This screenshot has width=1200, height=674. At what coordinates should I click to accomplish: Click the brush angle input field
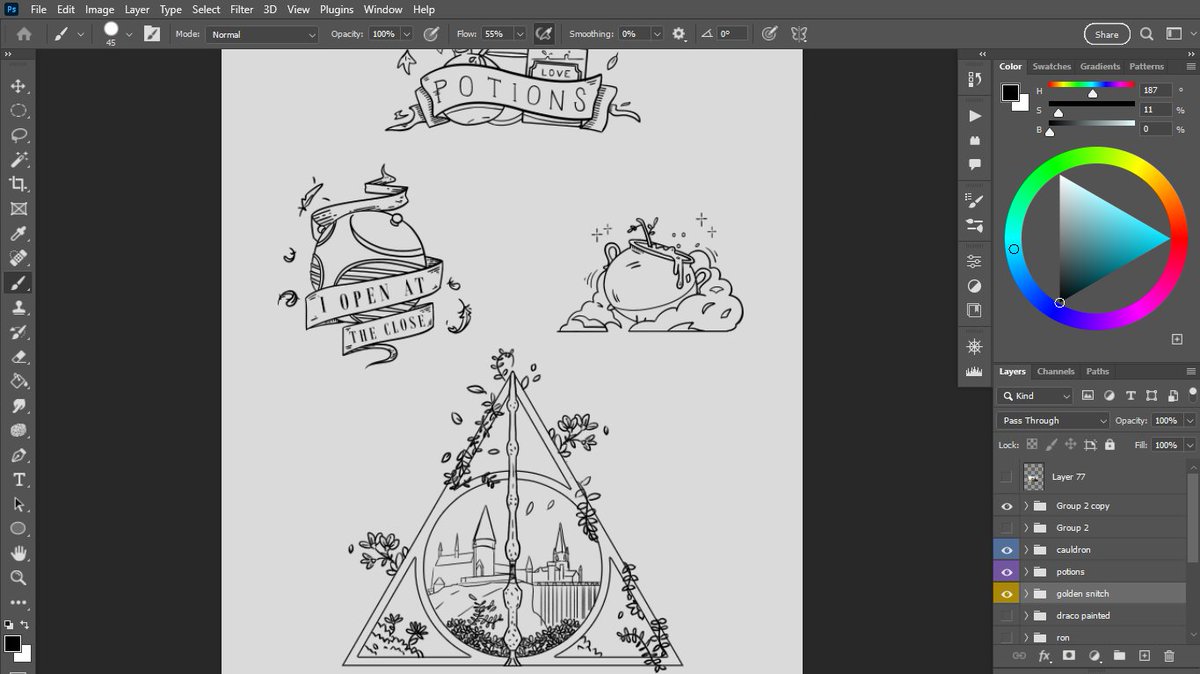(731, 34)
